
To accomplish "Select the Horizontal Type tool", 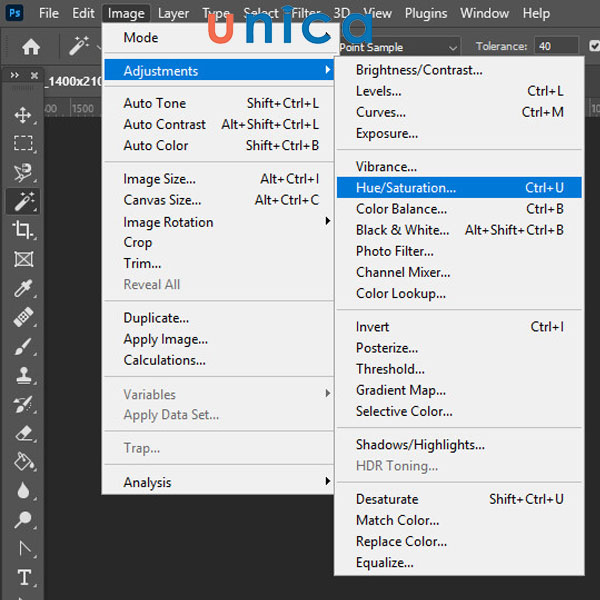I will coord(24,578).
